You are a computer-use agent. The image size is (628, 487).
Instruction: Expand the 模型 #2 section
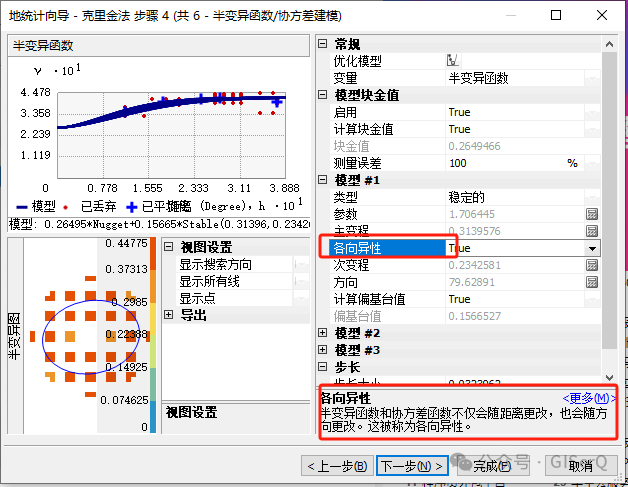322,333
